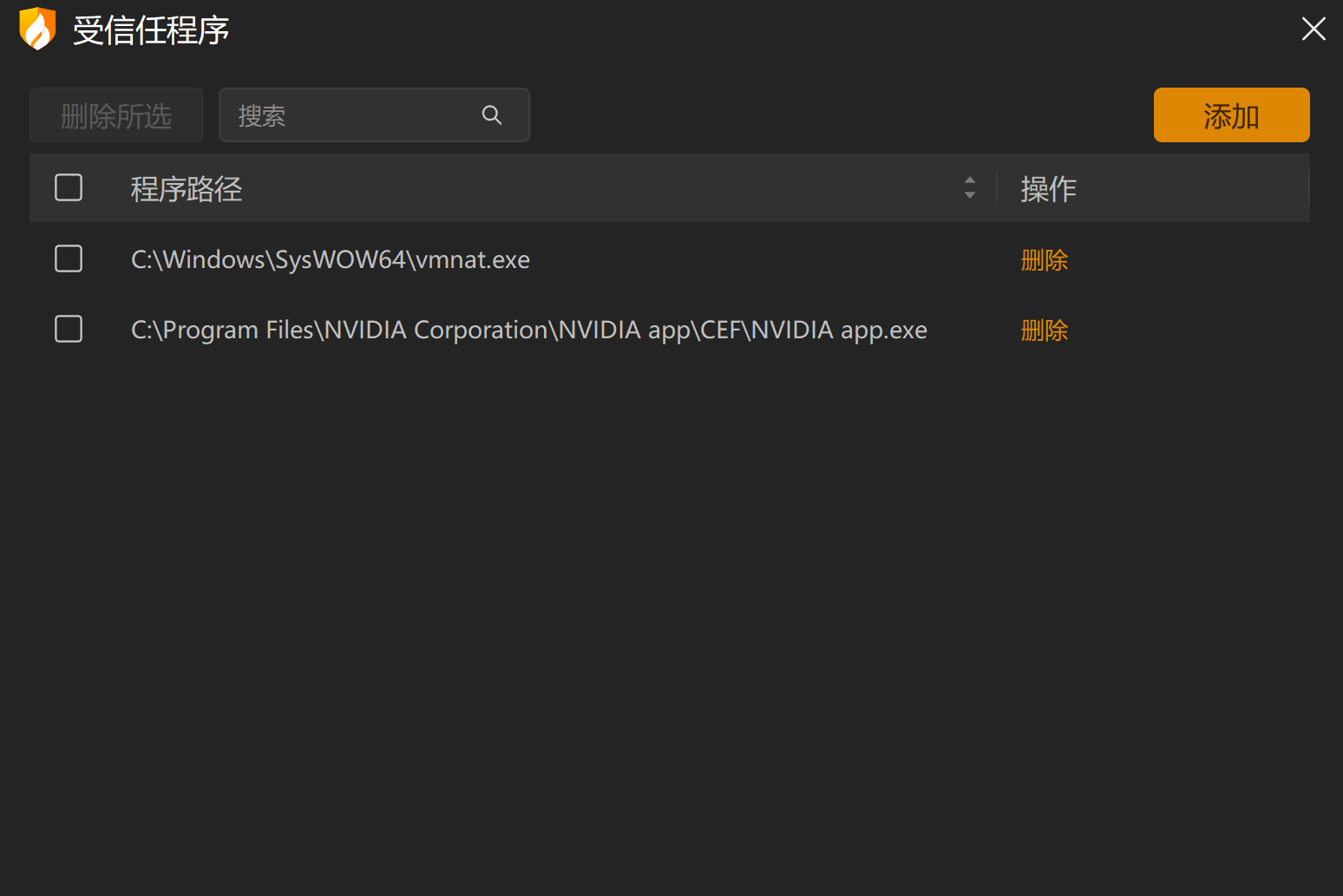Toggle the select-all checkbox in header
The image size is (1343, 896).
pyautogui.click(x=69, y=187)
